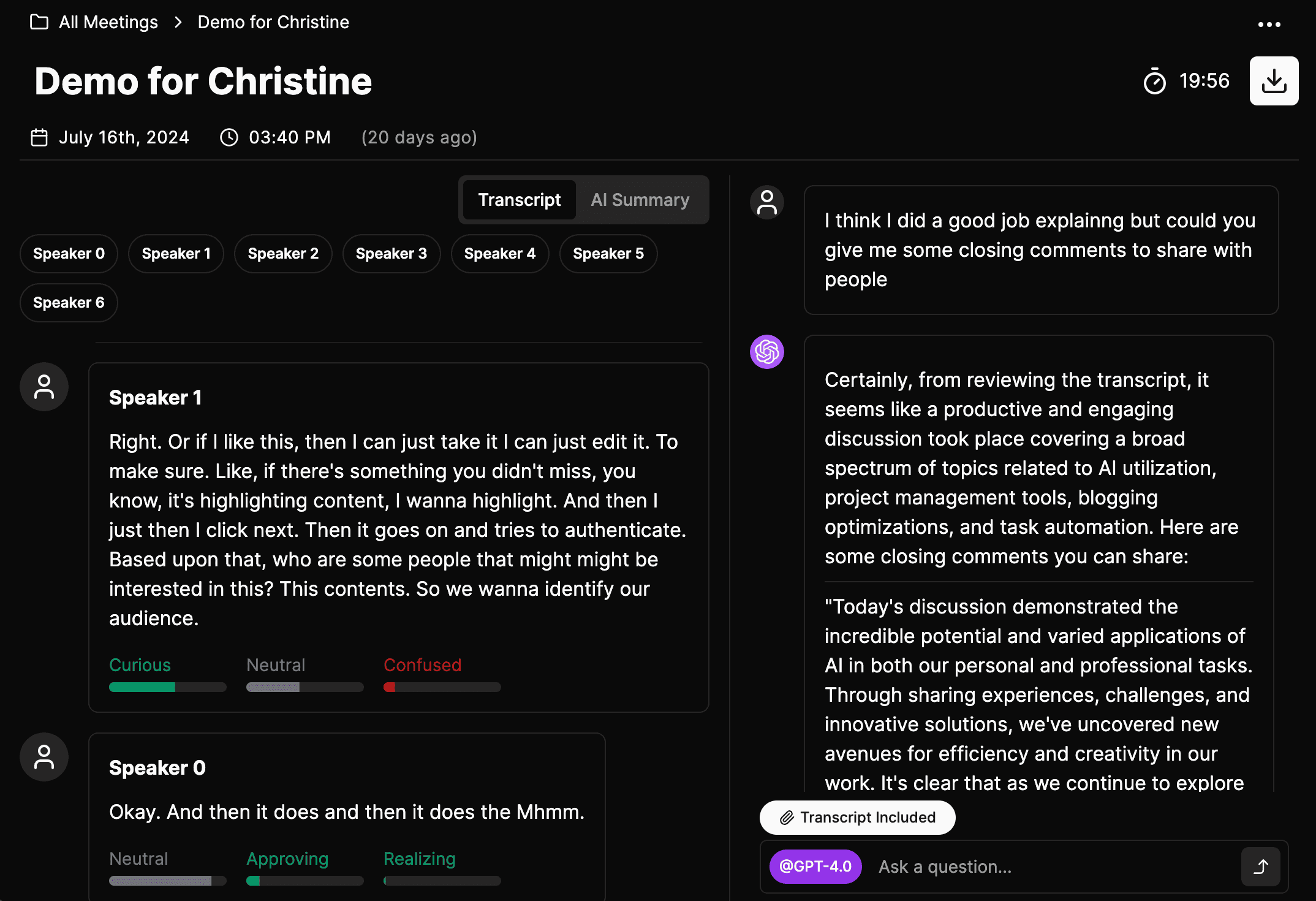Screen dimensions: 1316x901
Task: Click the calendar icon next to July 16th
Action: tap(39, 137)
